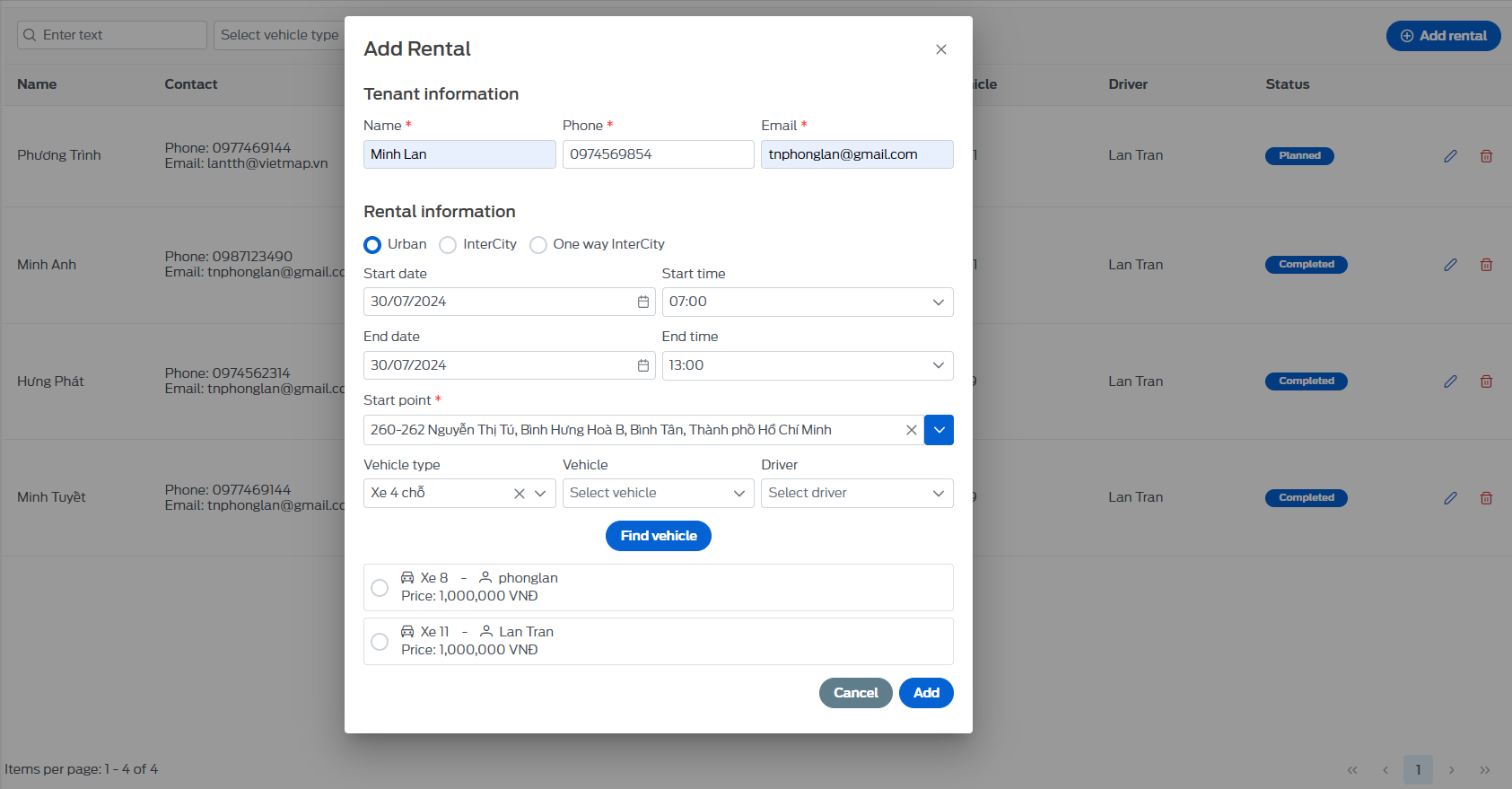
Task: Select the InterCity rental type
Action: click(x=448, y=245)
